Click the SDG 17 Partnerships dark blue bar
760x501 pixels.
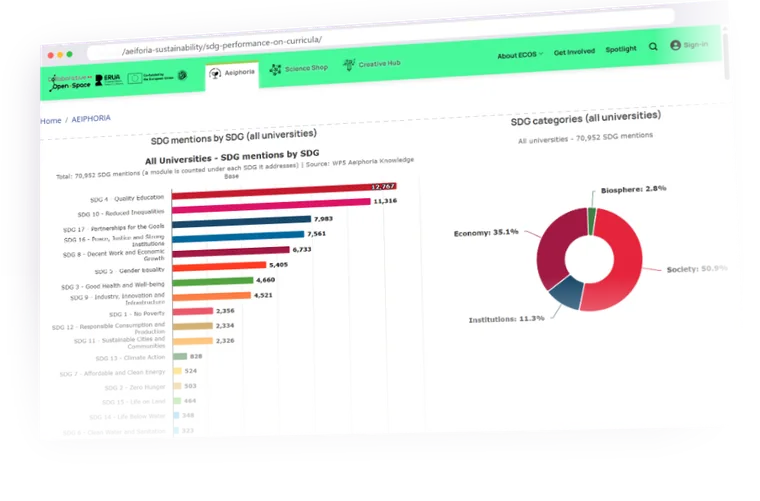pos(241,222)
